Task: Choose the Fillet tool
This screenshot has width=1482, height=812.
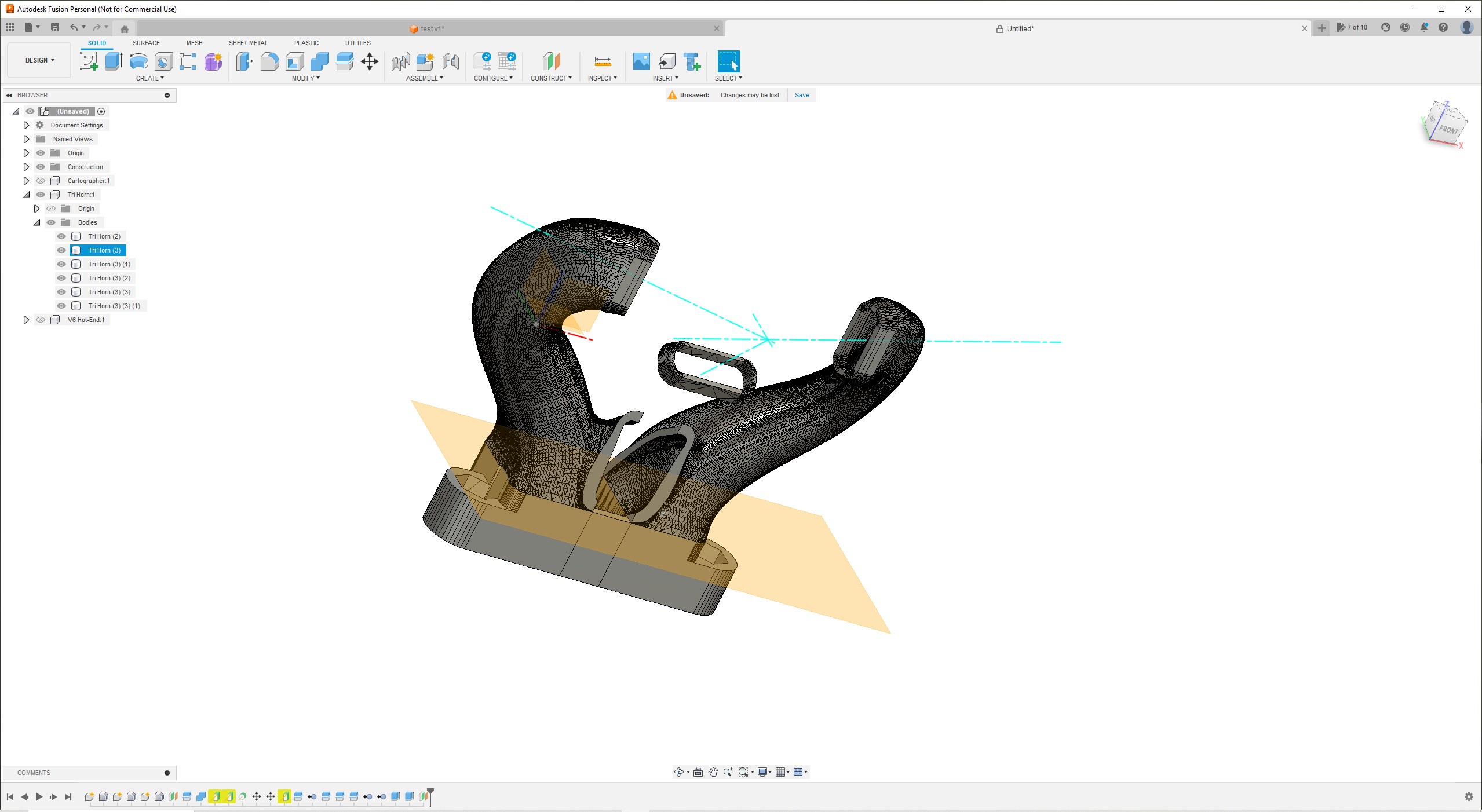Action: coord(269,61)
